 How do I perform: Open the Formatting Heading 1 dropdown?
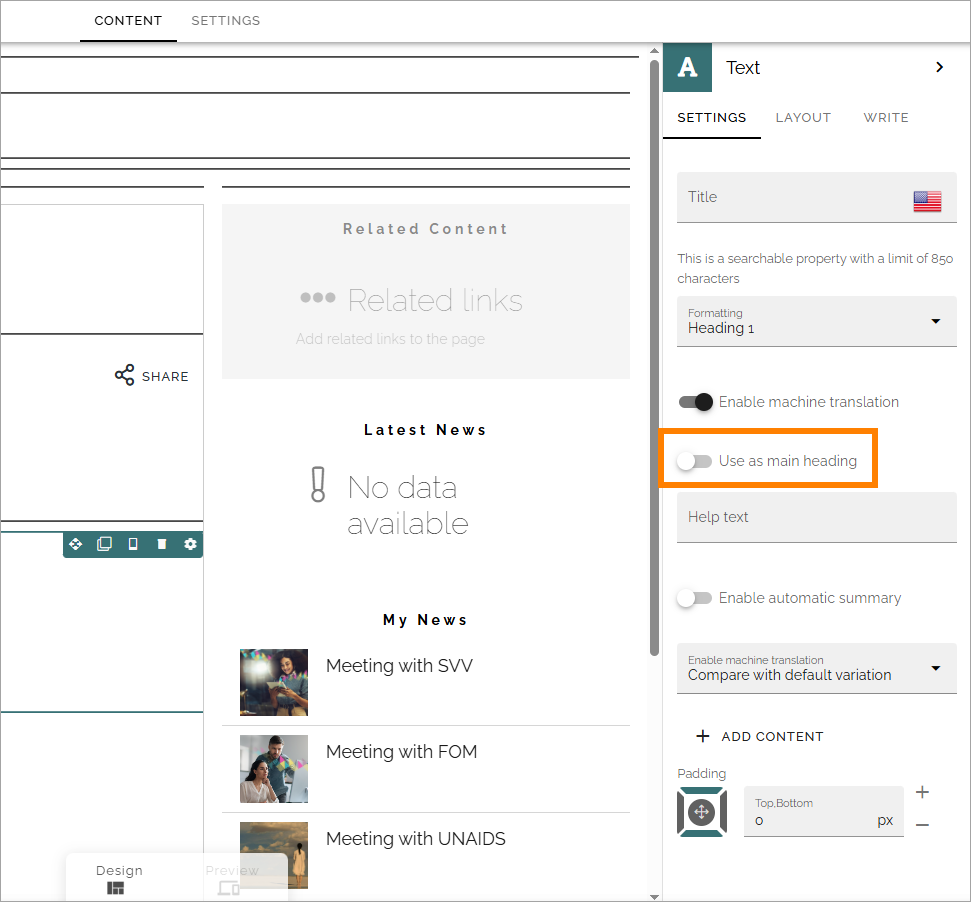(816, 321)
